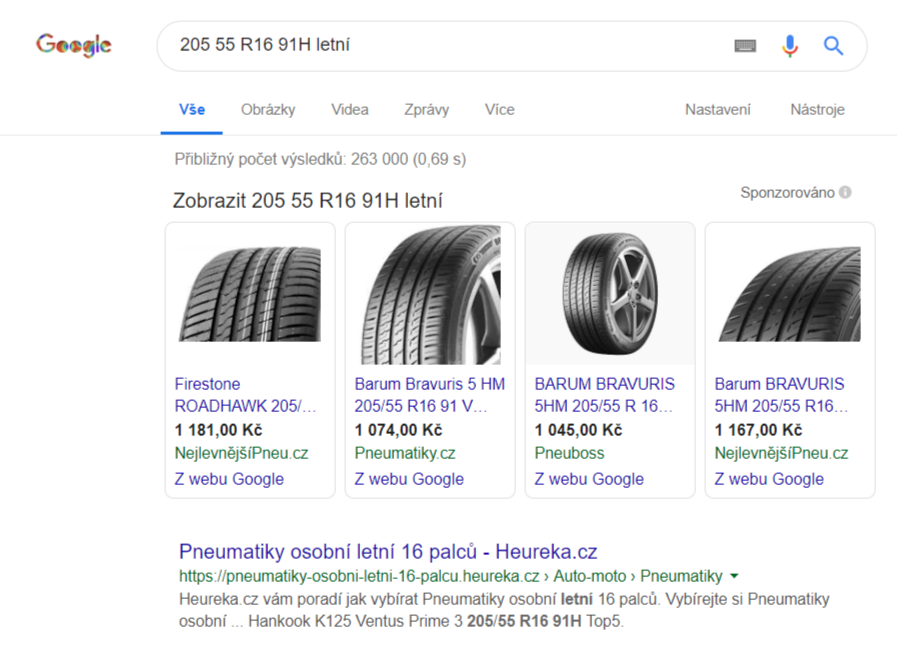
Task: Open the Více search menu
Action: pyautogui.click(x=499, y=110)
